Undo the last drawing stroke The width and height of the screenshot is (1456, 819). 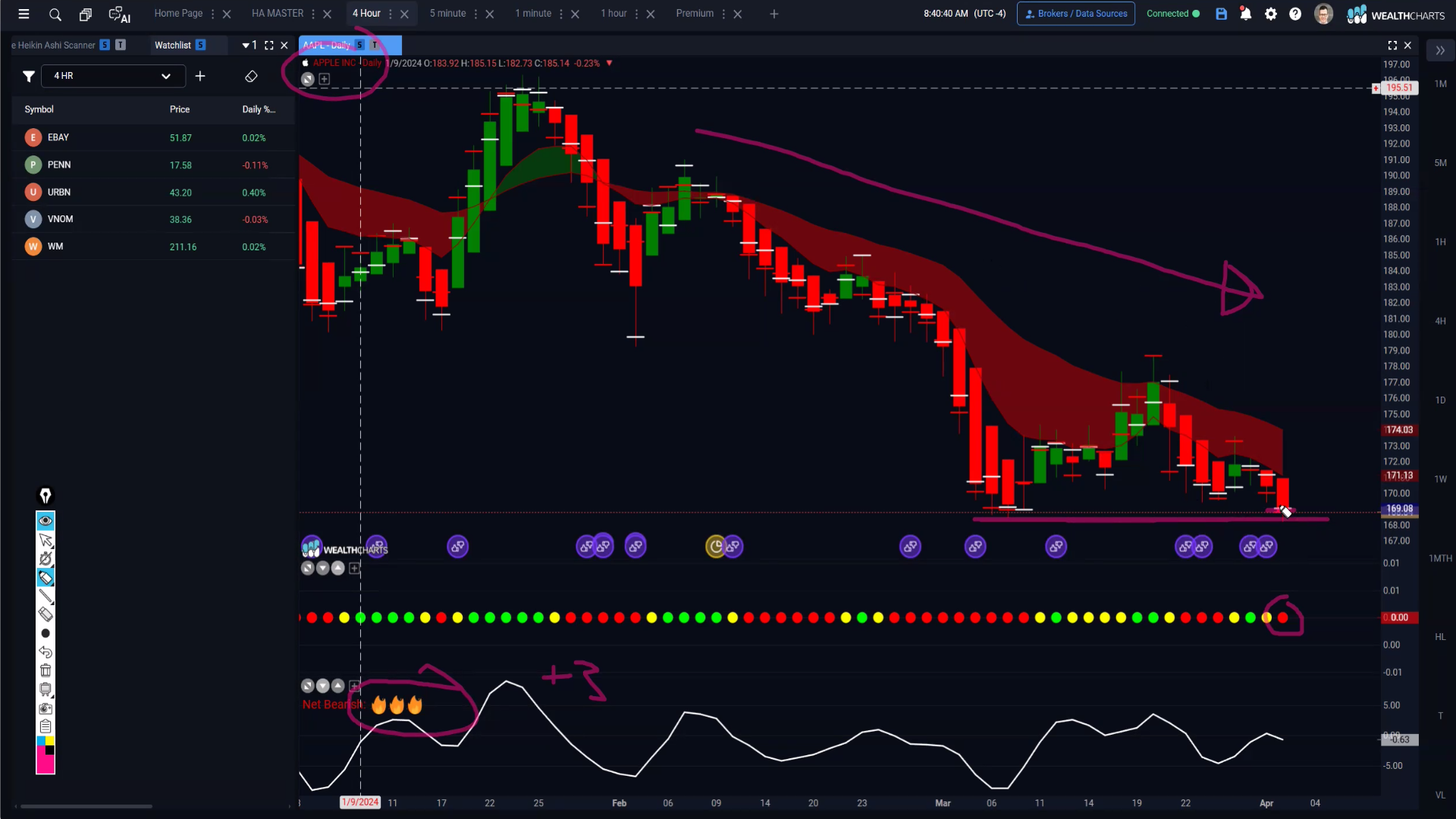coord(45,652)
